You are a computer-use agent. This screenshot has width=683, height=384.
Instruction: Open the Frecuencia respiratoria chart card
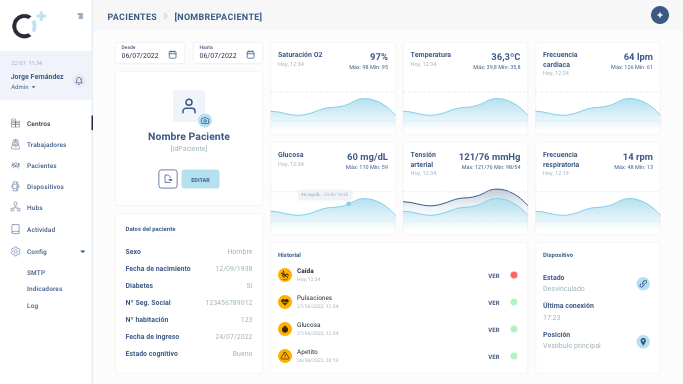pos(598,189)
